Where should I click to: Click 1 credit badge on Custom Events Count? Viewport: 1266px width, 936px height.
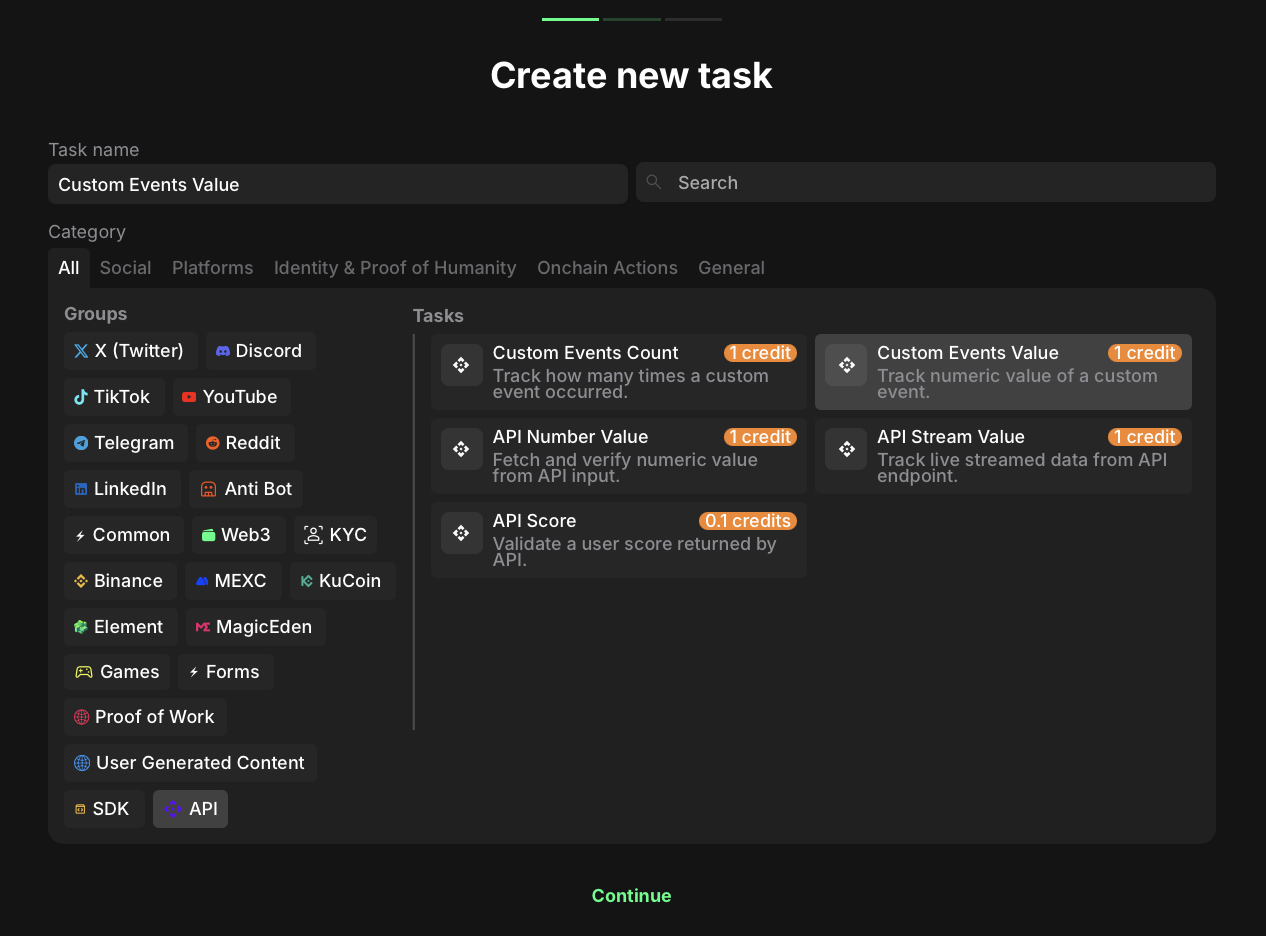click(x=760, y=353)
